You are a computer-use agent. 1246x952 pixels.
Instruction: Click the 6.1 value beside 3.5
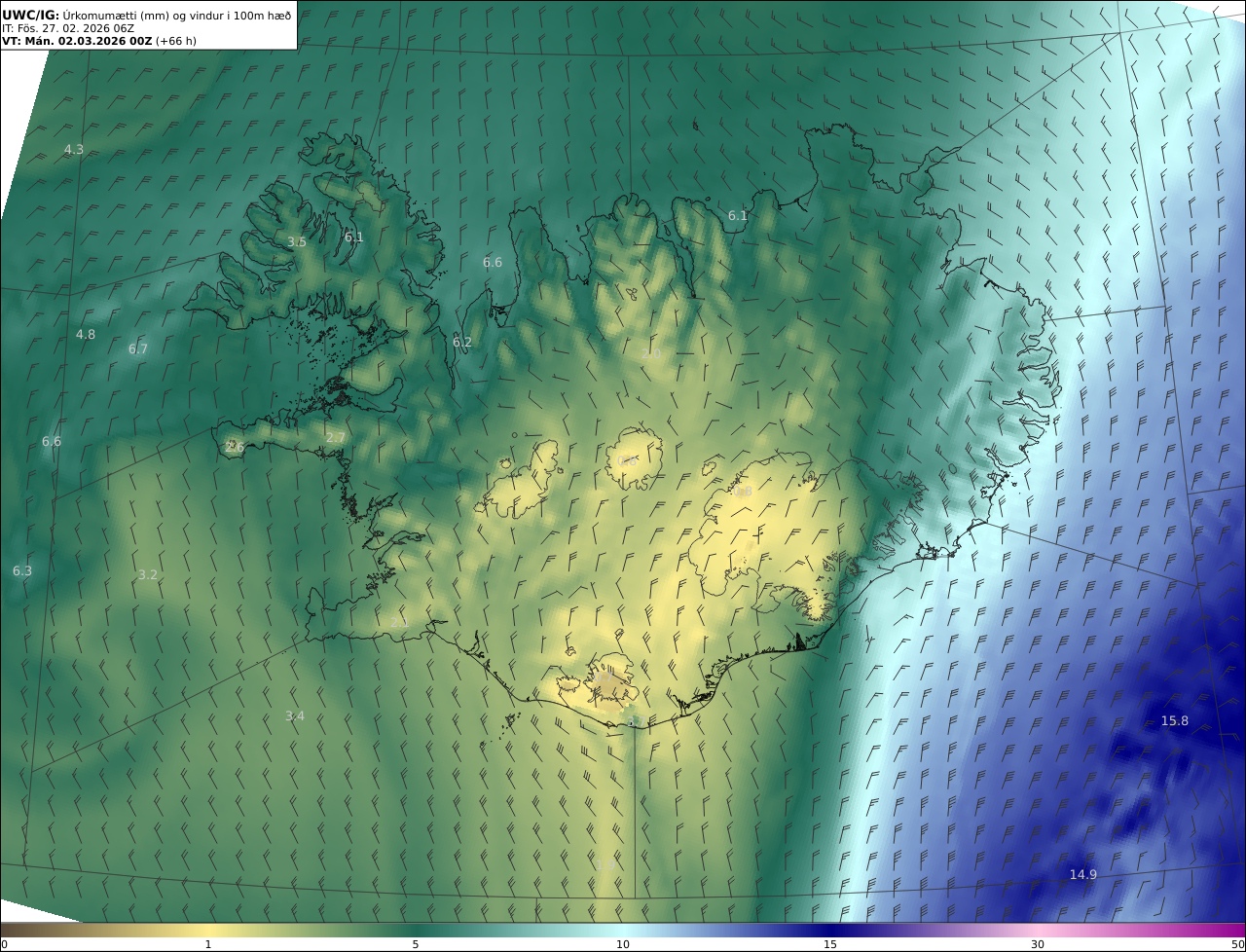(353, 238)
